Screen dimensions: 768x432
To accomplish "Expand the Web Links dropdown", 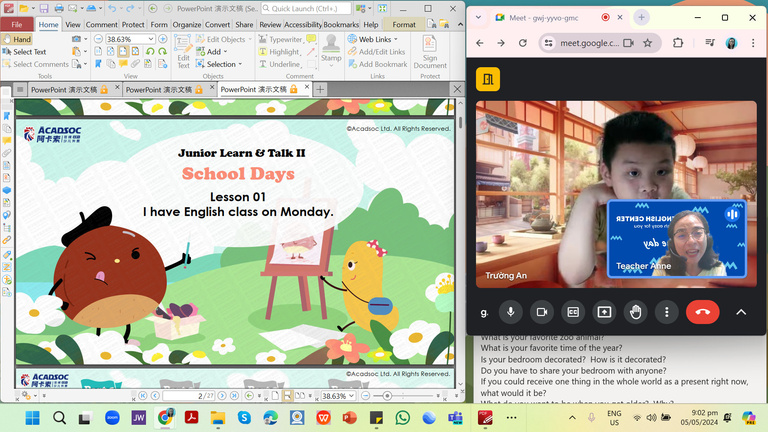I will [x=396, y=39].
